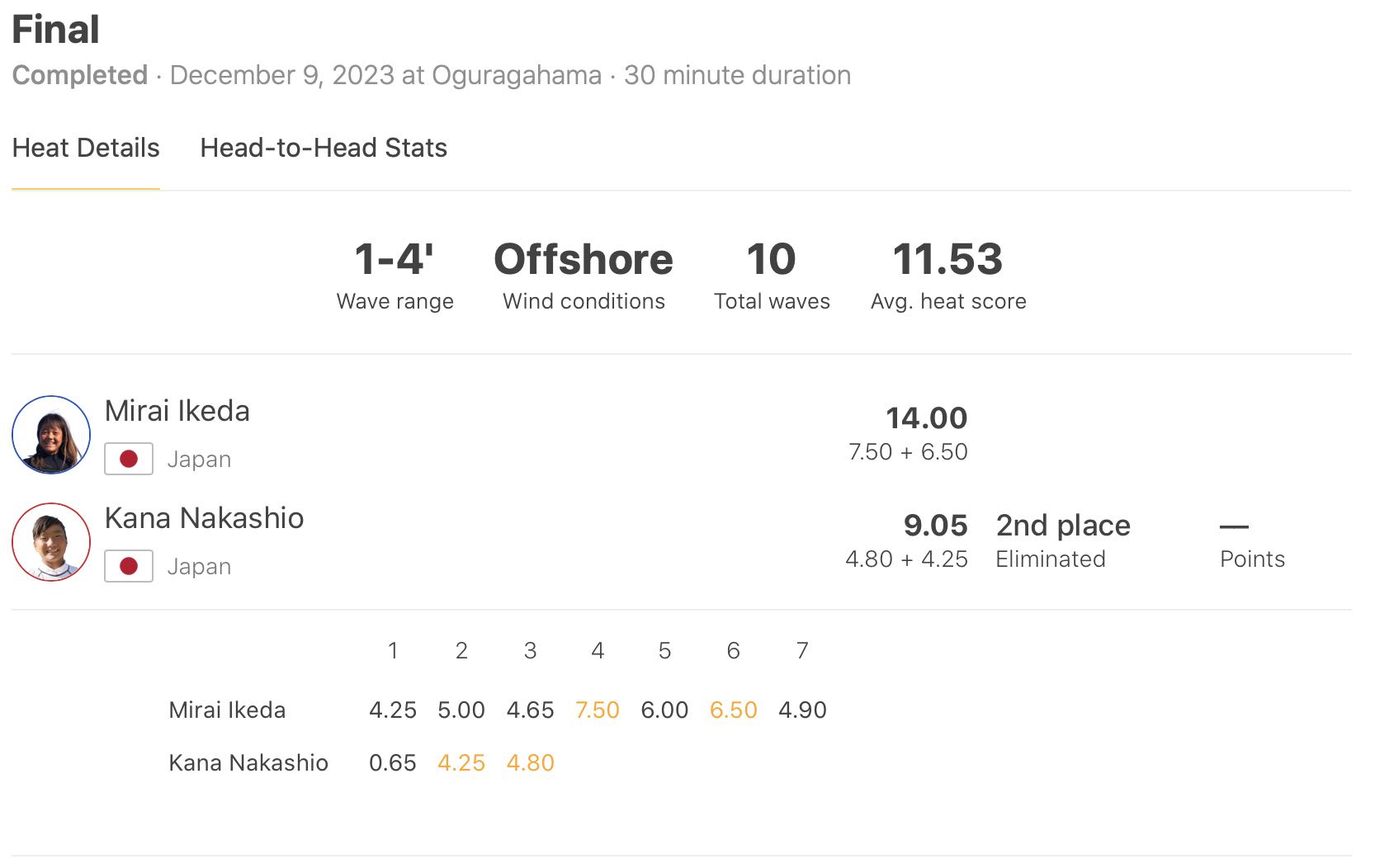Screen dimensions: 1375x868
Task: Click the 1-4' wave range stat
Action: [x=395, y=260]
